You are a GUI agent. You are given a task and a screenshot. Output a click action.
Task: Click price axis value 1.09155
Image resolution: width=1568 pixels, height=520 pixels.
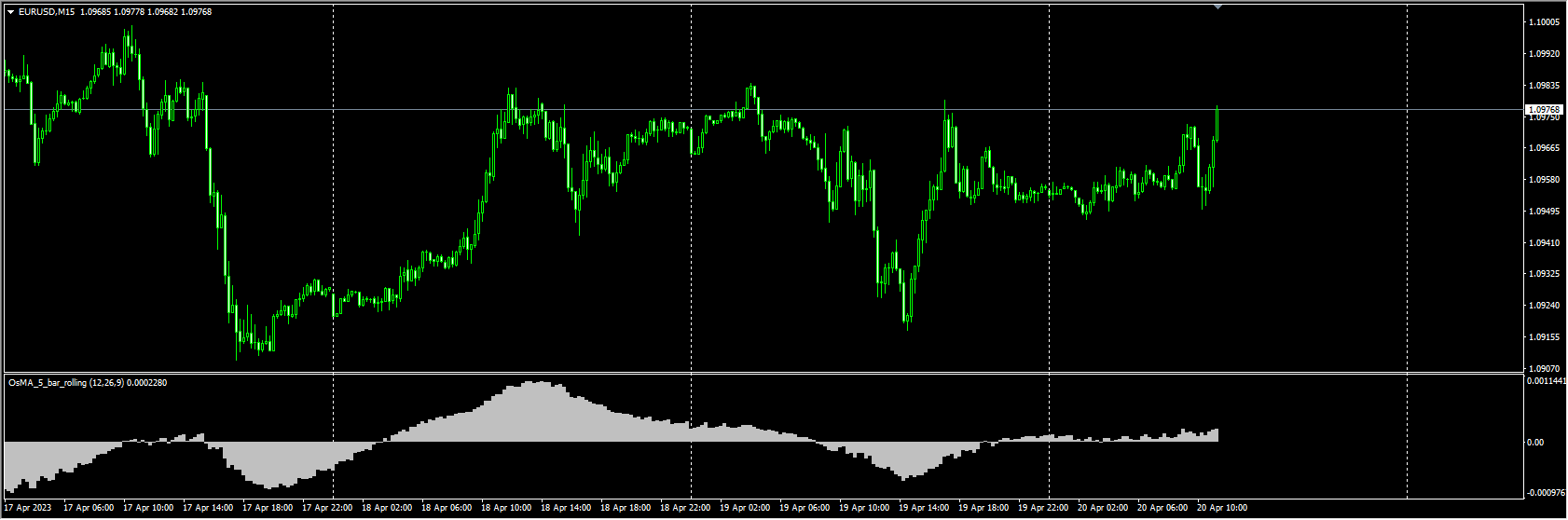(1545, 337)
